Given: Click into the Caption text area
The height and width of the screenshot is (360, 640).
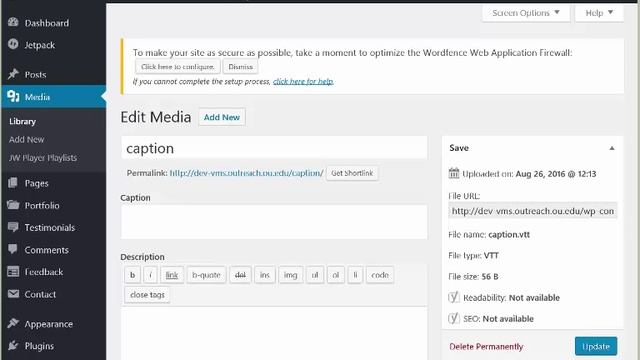Looking at the screenshot, I should (274, 222).
